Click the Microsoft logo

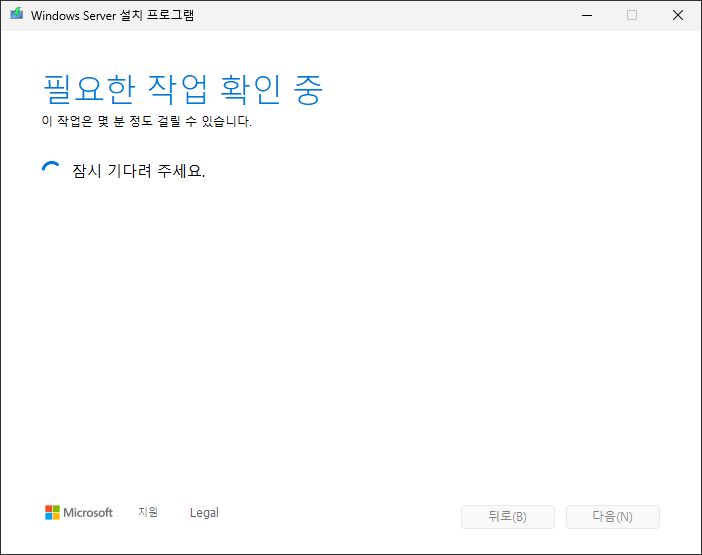(x=79, y=512)
